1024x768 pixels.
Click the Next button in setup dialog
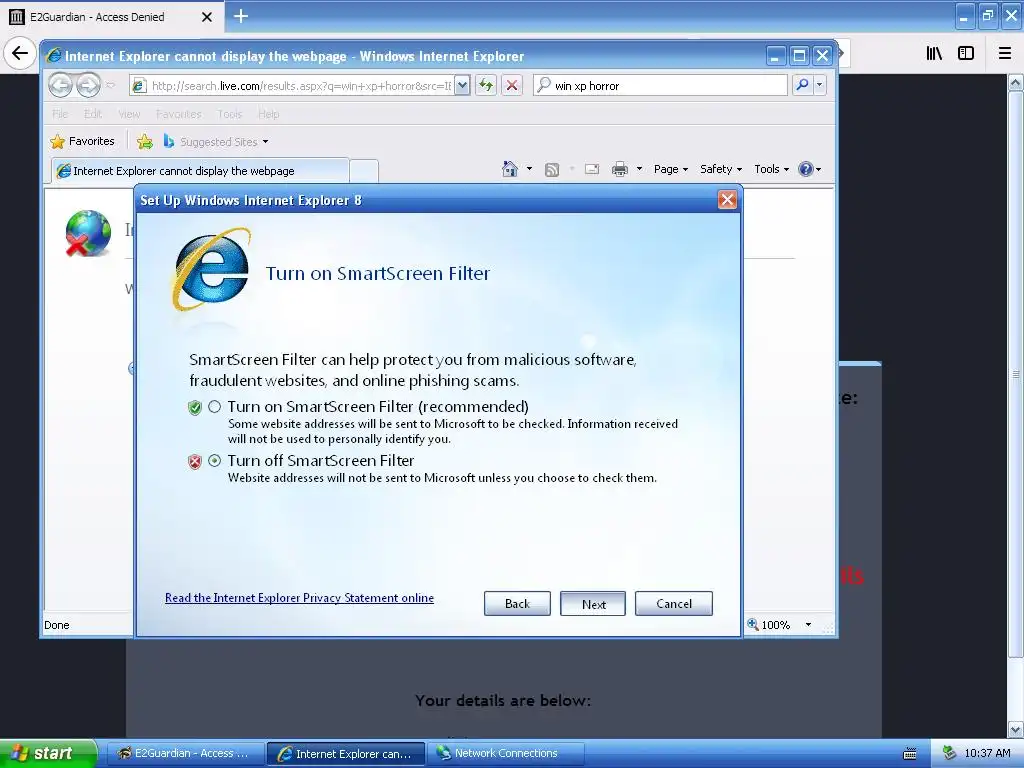(593, 604)
